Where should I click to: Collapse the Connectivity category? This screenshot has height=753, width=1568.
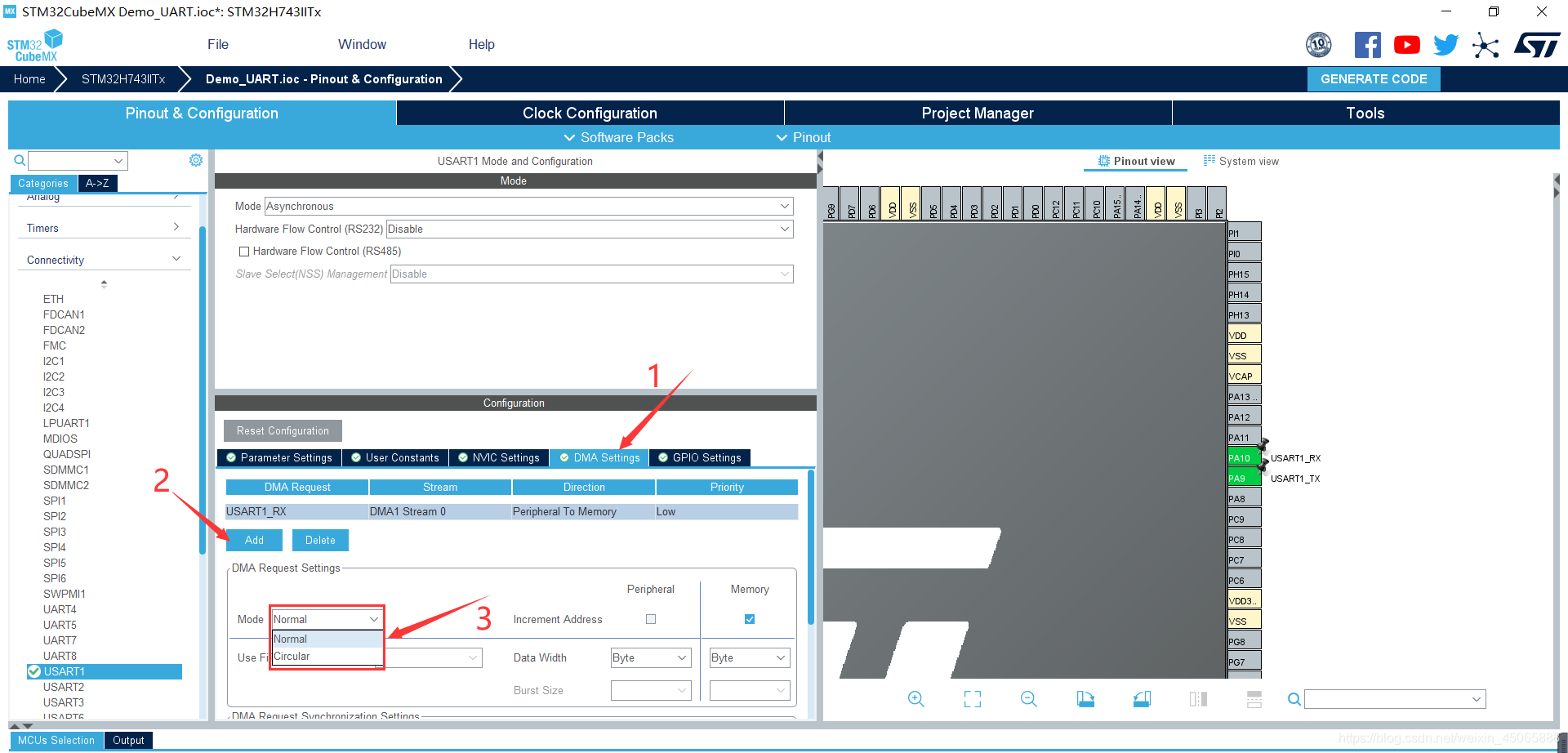point(103,260)
